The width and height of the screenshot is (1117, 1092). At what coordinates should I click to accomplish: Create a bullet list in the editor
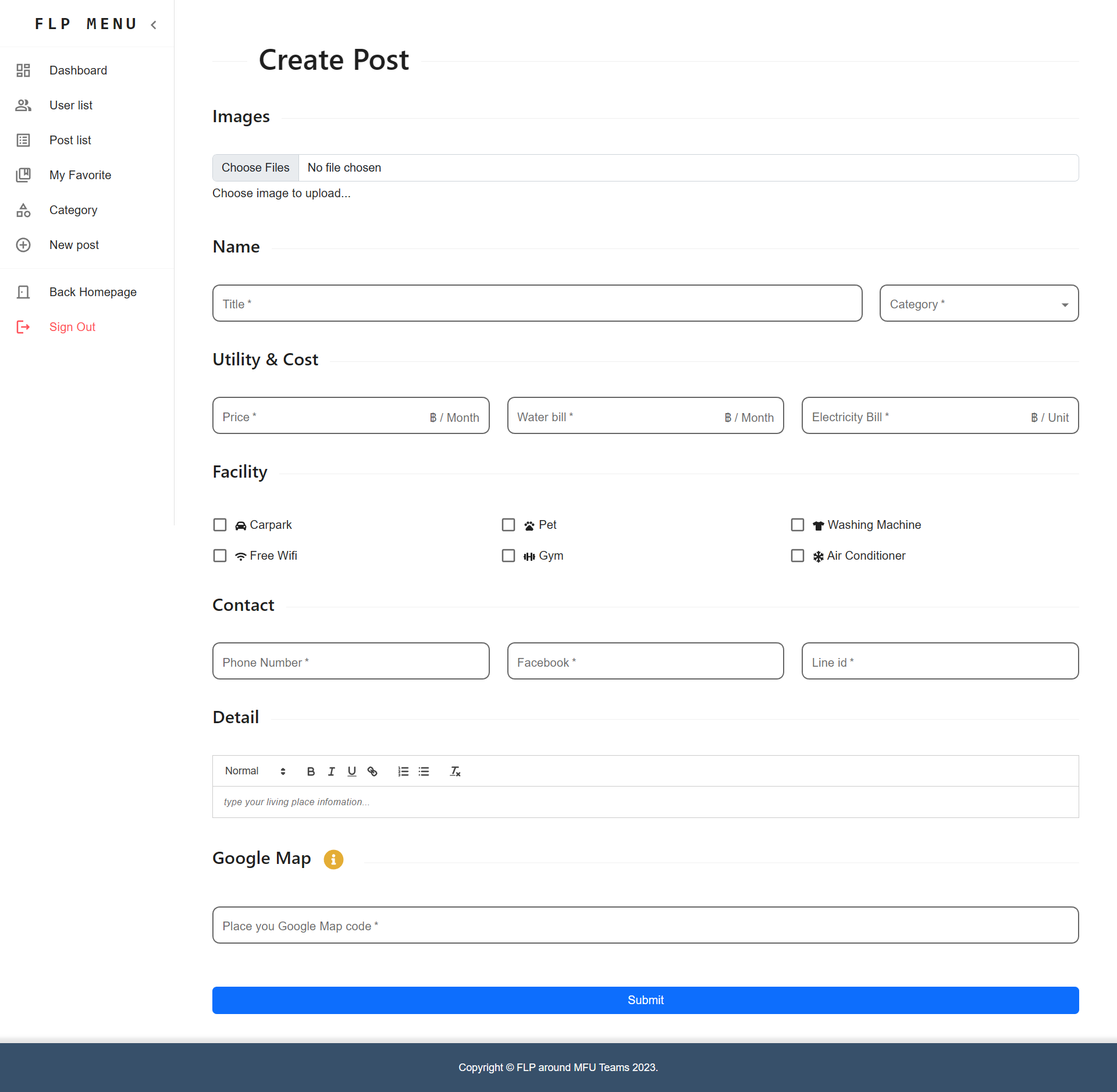click(x=424, y=771)
